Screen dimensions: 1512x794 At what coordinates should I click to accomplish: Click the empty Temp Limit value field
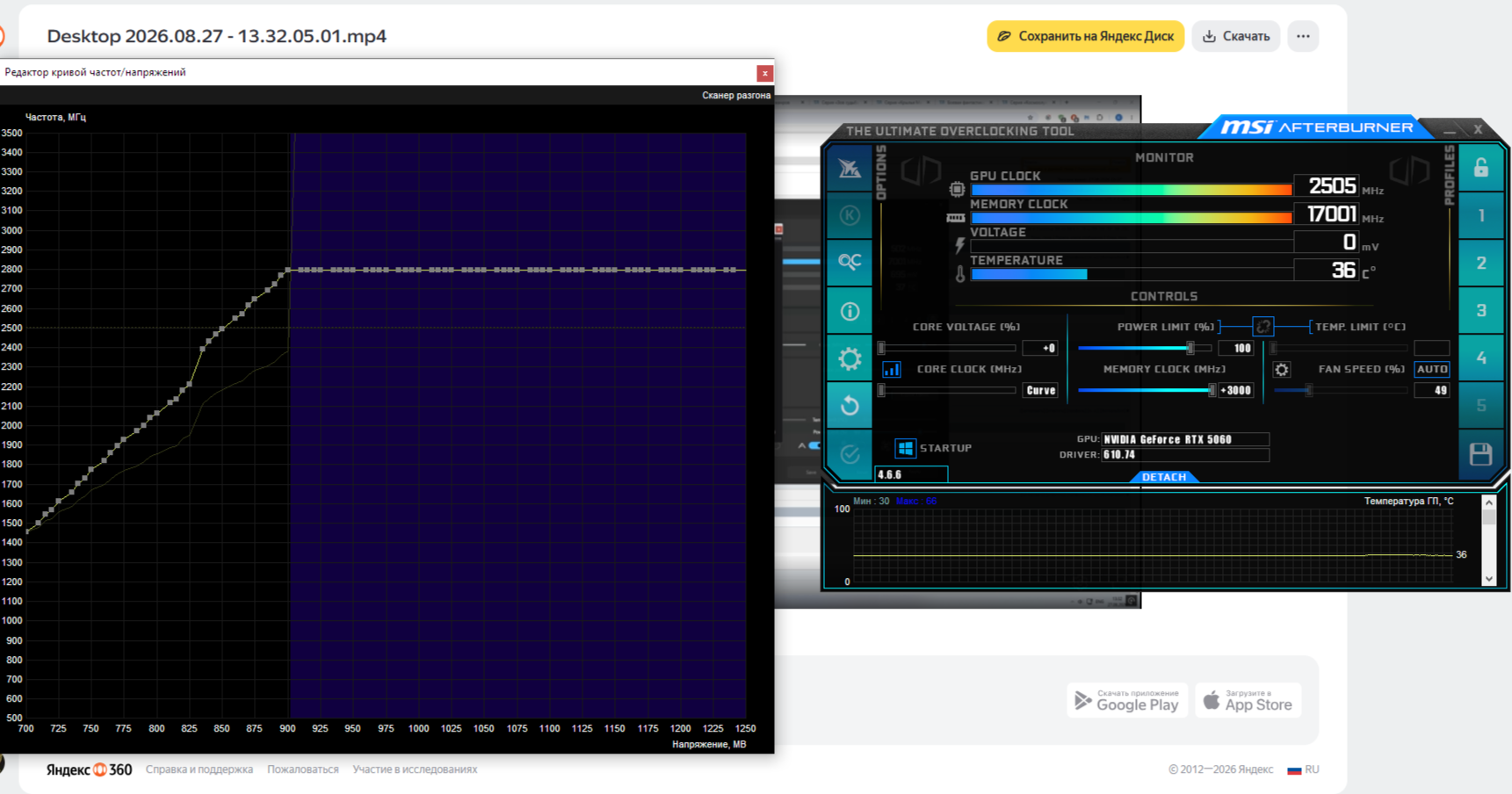[1432, 348]
